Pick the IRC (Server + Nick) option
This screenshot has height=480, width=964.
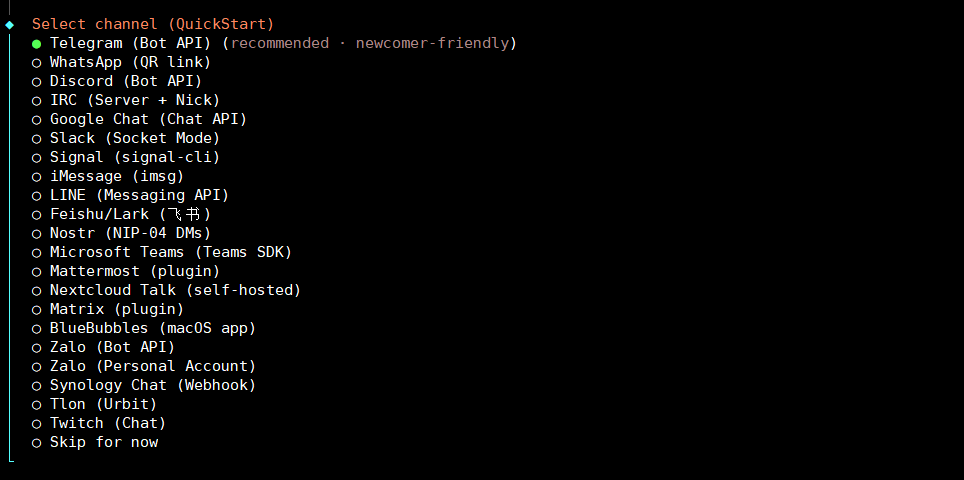37,100
